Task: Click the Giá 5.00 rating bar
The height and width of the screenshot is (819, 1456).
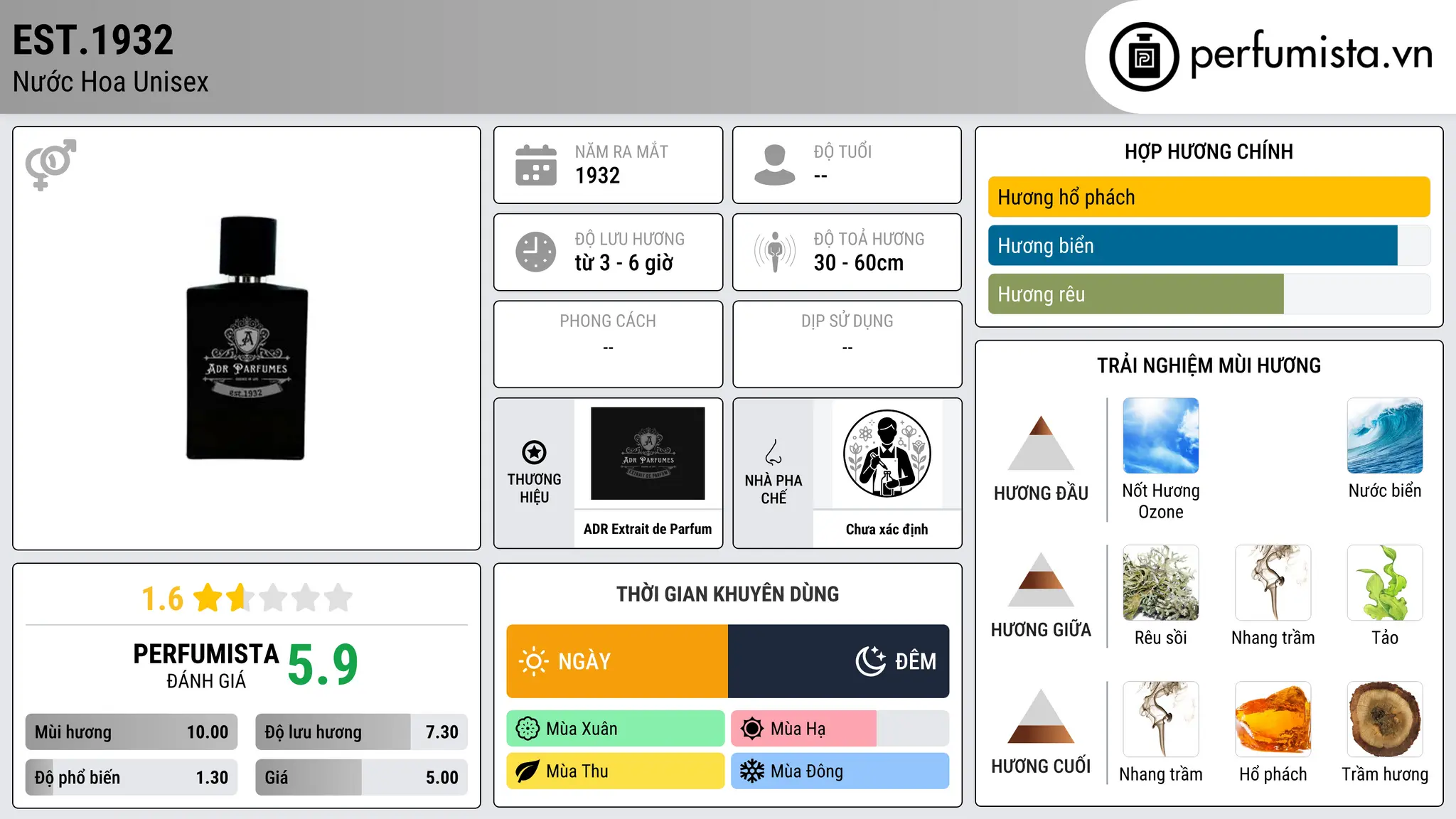Action: point(361,777)
